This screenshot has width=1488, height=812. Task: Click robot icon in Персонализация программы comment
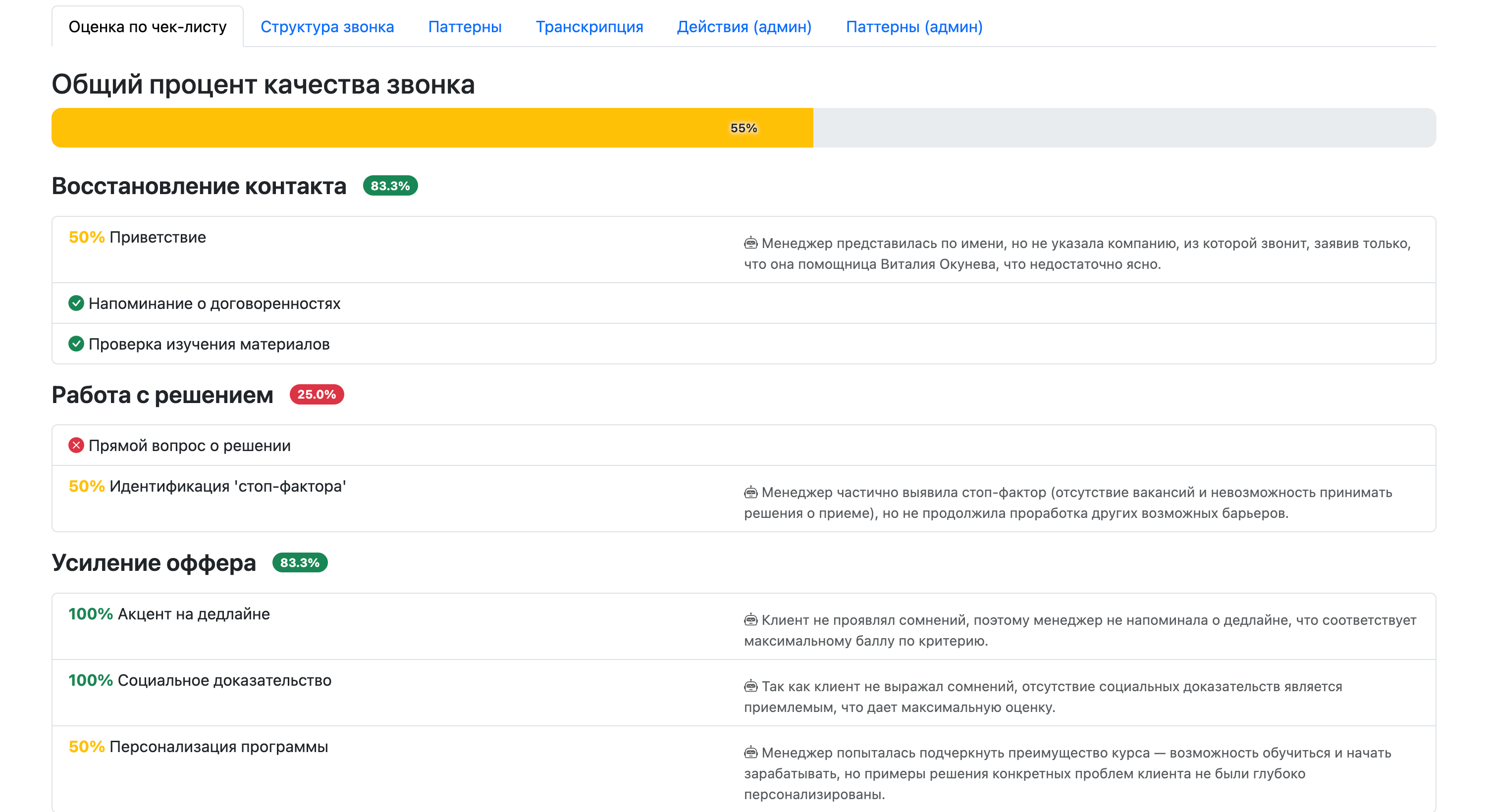[750, 753]
